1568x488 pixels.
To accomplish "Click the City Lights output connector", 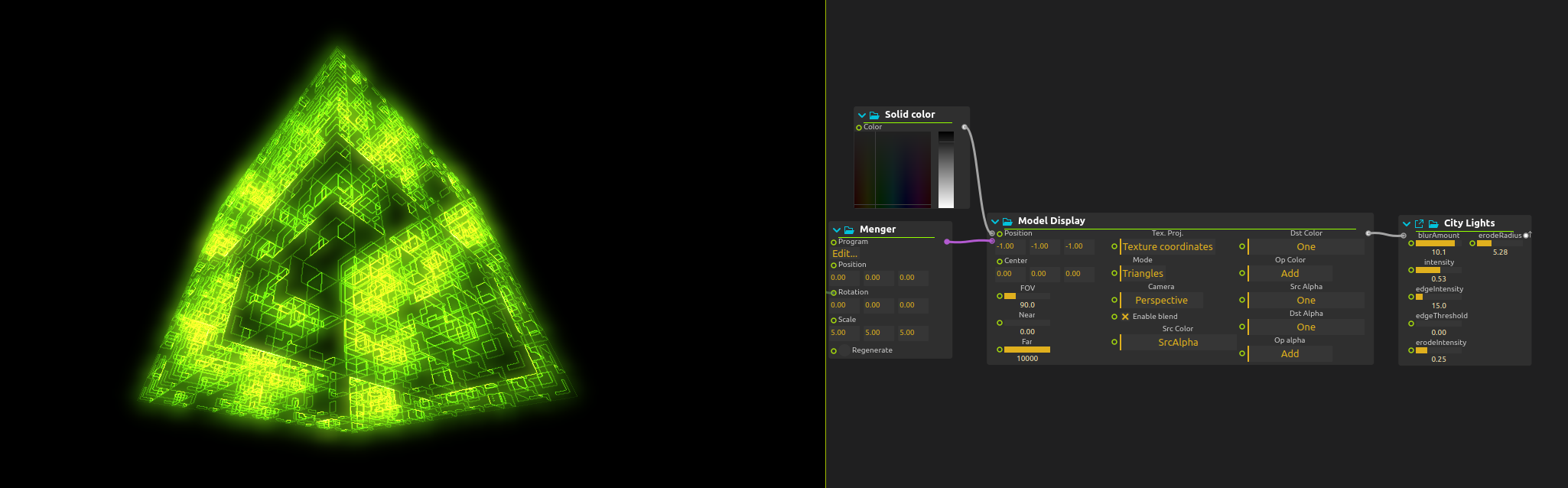I will click(x=1526, y=236).
